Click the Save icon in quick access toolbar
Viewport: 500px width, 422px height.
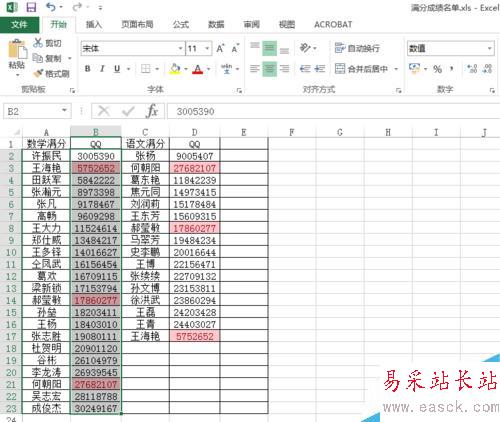[31, 7]
